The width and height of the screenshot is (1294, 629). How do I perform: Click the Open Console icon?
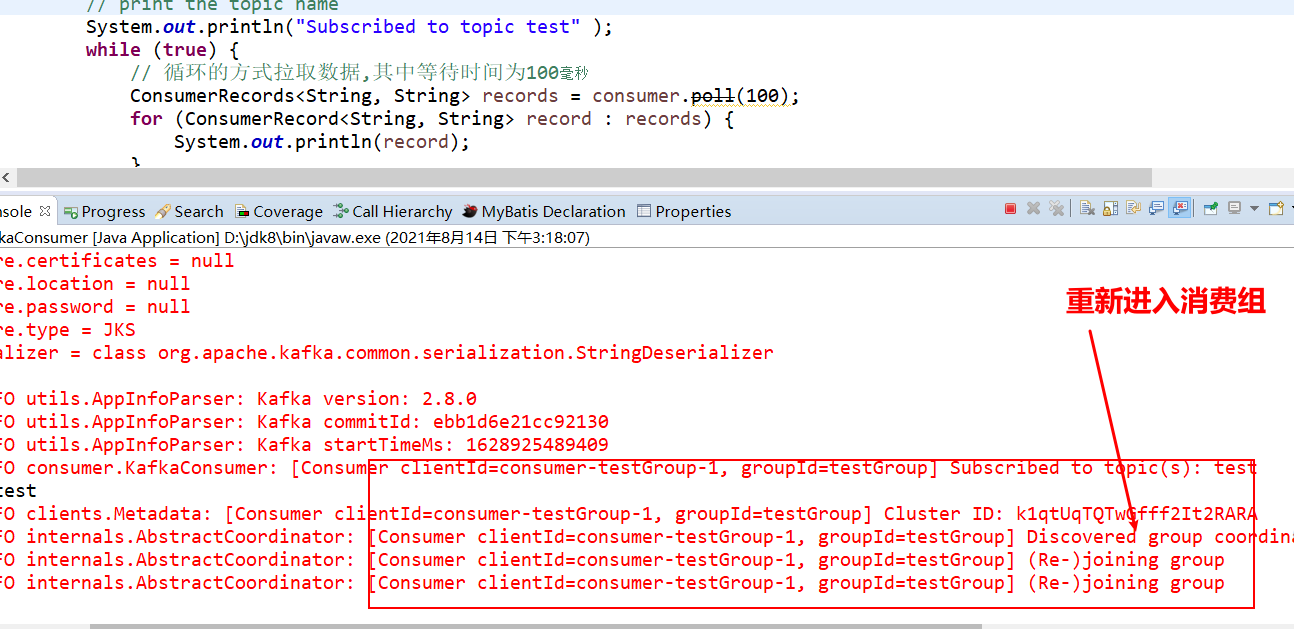click(1275, 208)
